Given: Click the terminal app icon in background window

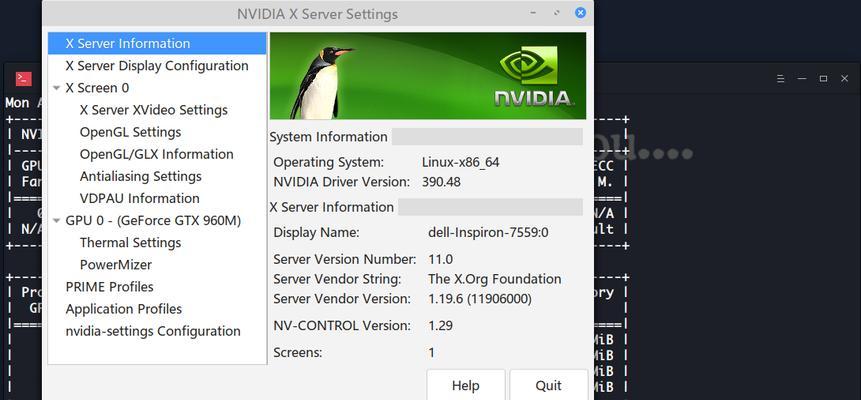Looking at the screenshot, I should click(24, 79).
